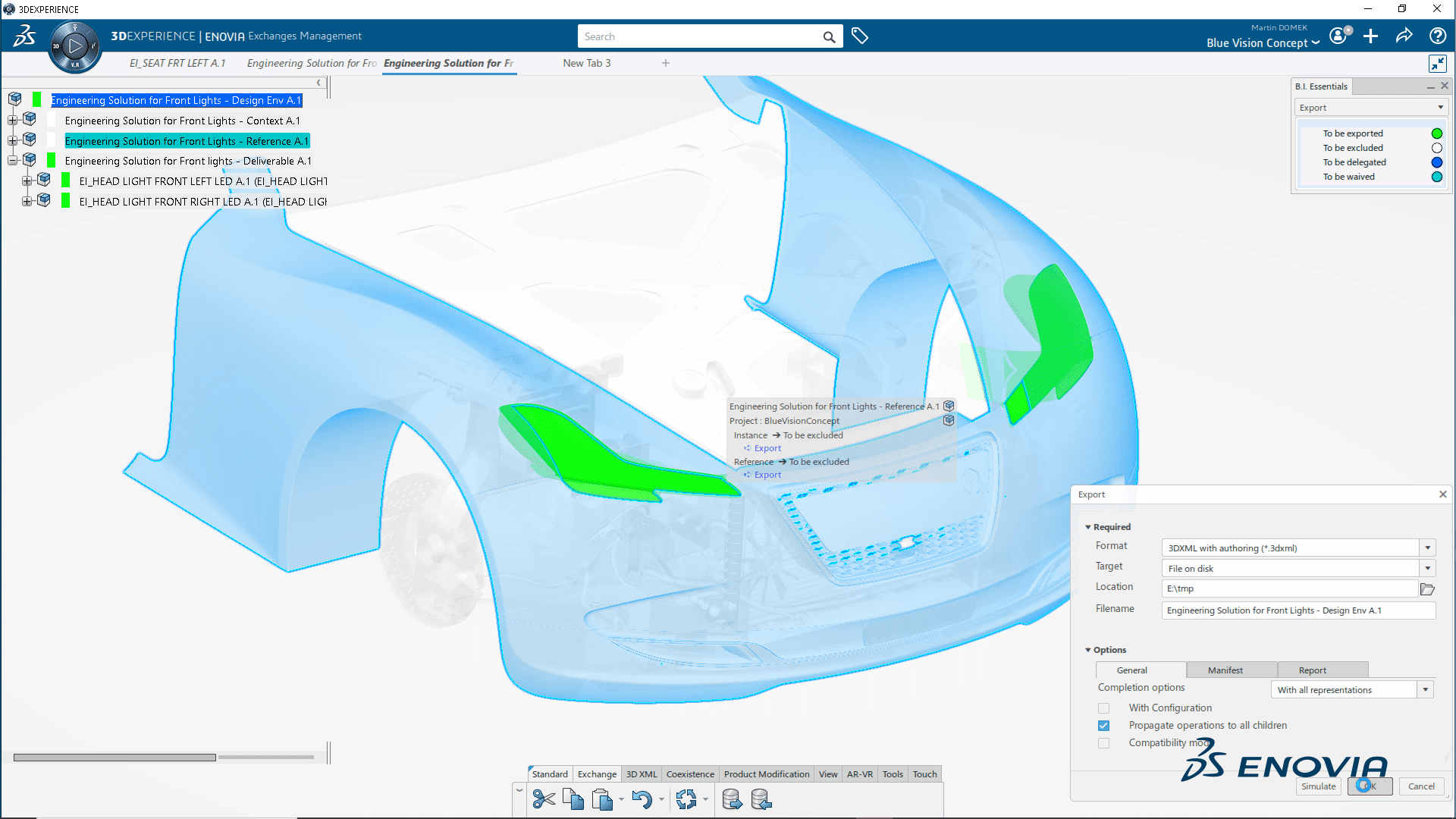Toggle the white marker of Reference A.1 row
The width and height of the screenshot is (1456, 819).
tap(51, 140)
